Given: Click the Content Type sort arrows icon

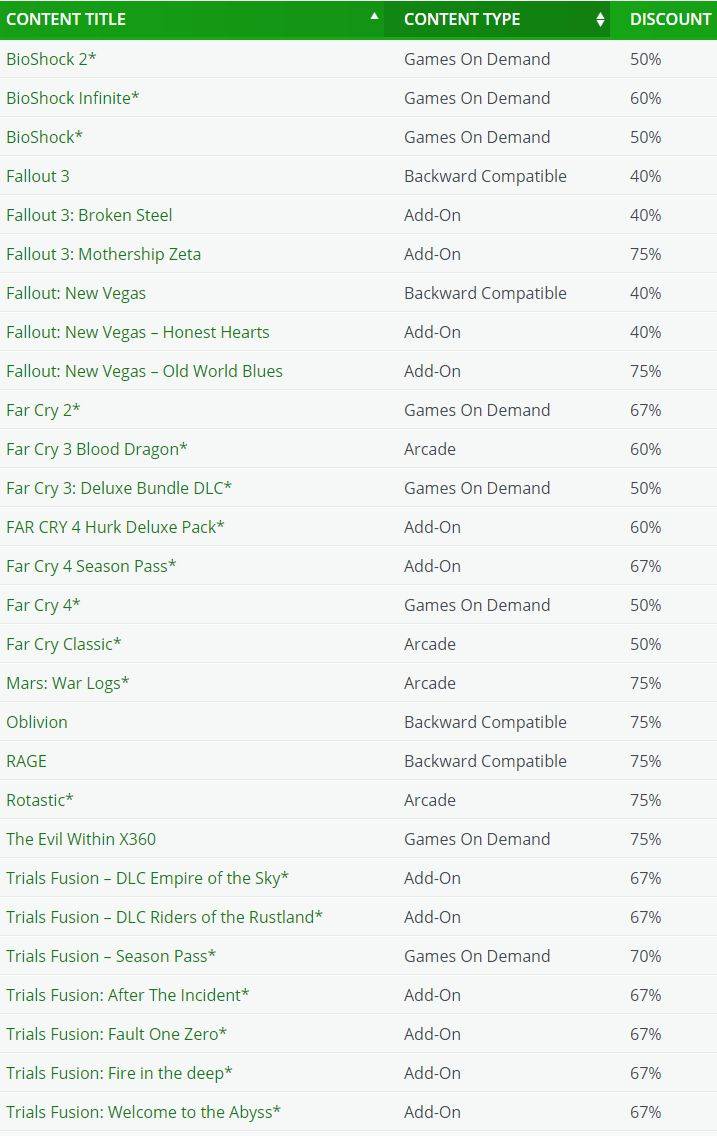Looking at the screenshot, I should click(x=600, y=20).
